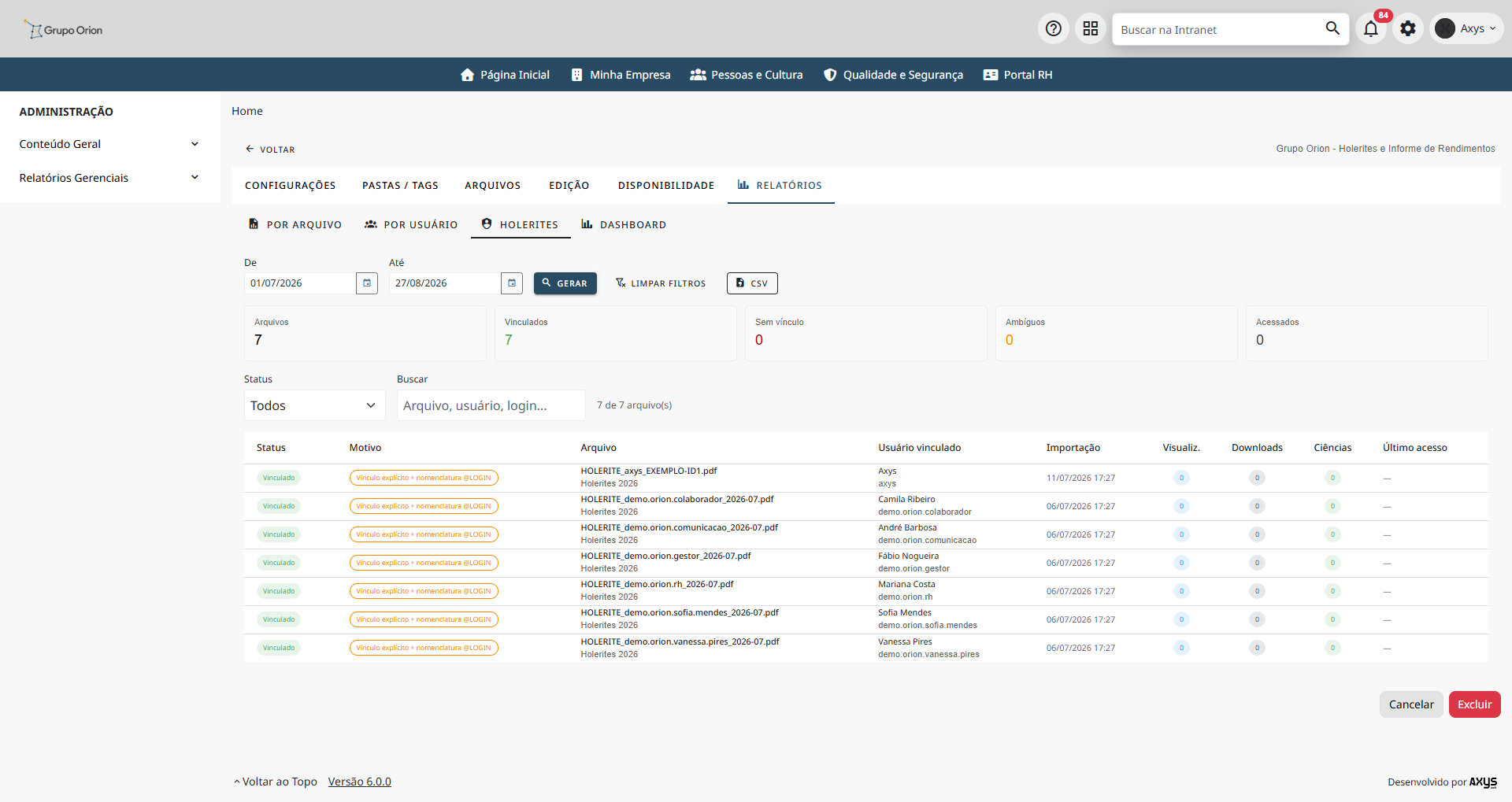
Task: Click the Dashboard chart icon
Action: tap(587, 224)
